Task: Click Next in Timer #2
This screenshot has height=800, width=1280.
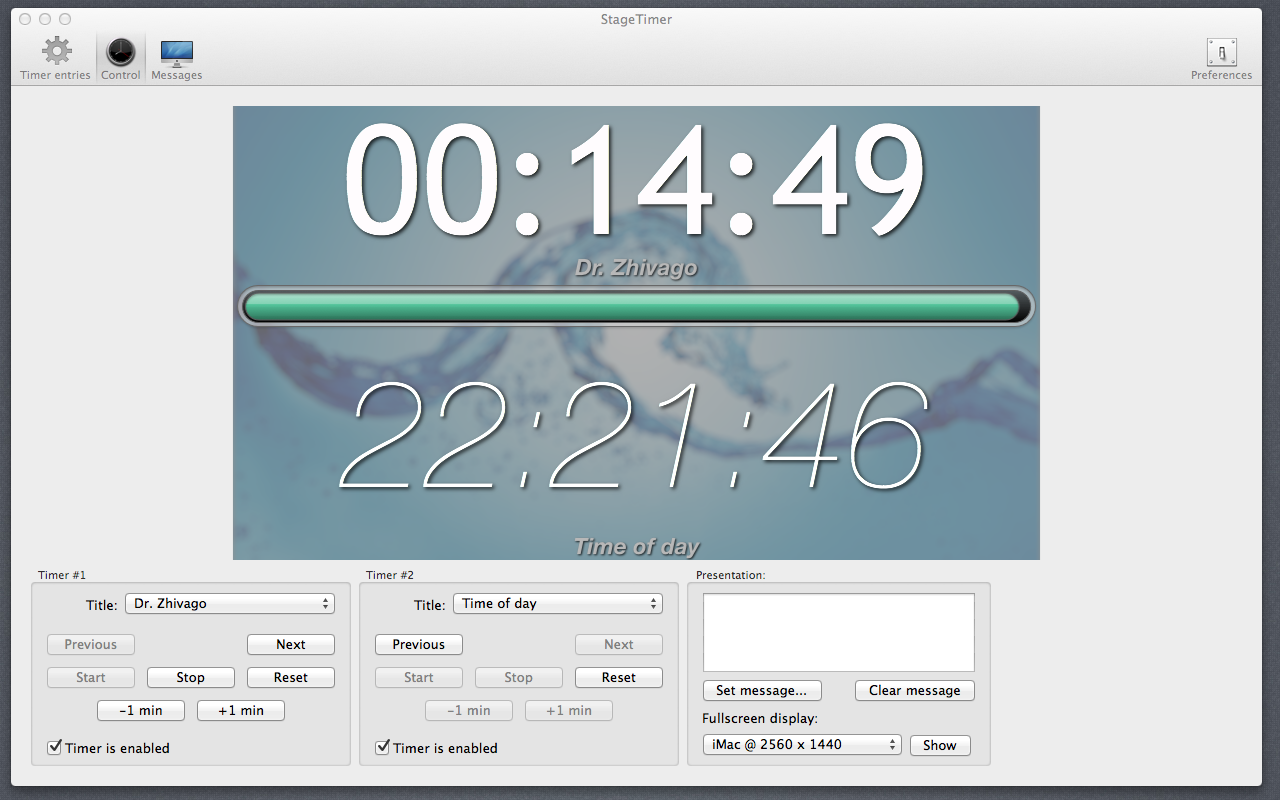Action: point(619,645)
